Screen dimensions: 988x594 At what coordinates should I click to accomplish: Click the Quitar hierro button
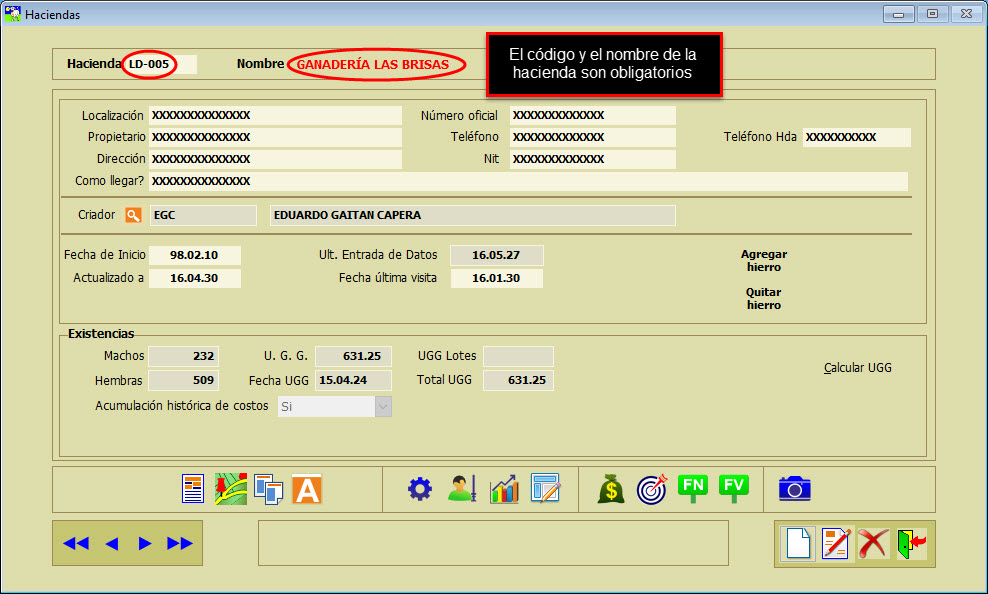[x=763, y=299]
